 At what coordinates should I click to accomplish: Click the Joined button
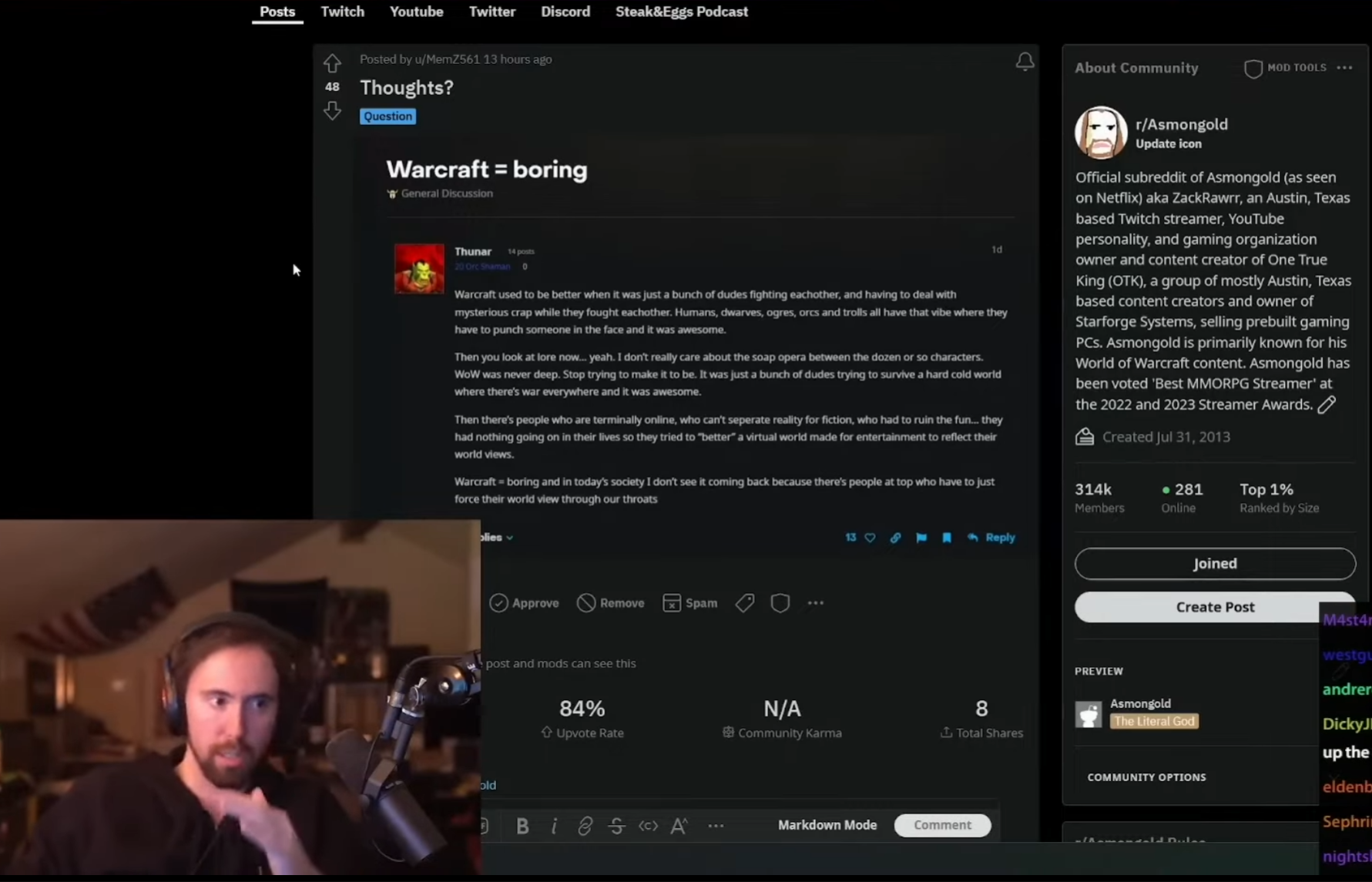pyautogui.click(x=1215, y=564)
